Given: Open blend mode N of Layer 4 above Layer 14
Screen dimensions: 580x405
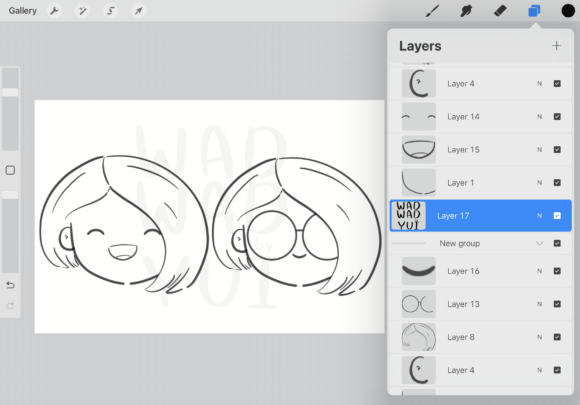Looking at the screenshot, I should (539, 84).
